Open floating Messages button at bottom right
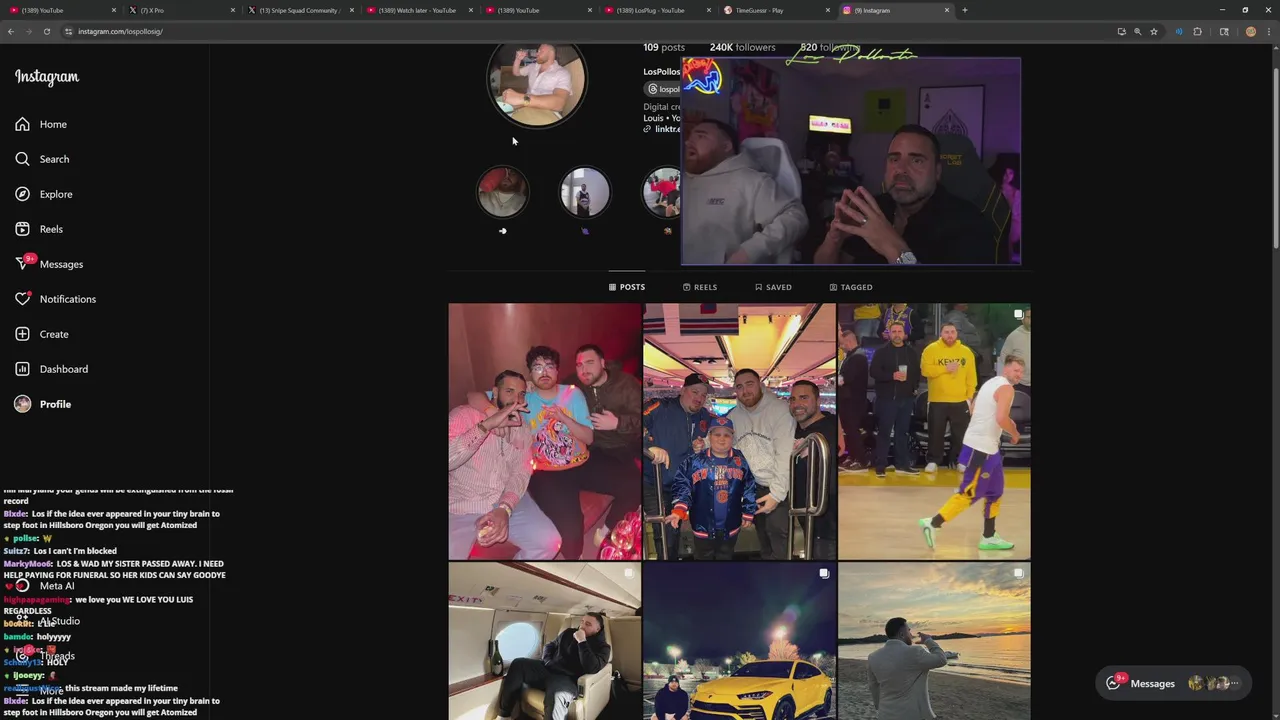The image size is (1280, 720). tap(1174, 683)
